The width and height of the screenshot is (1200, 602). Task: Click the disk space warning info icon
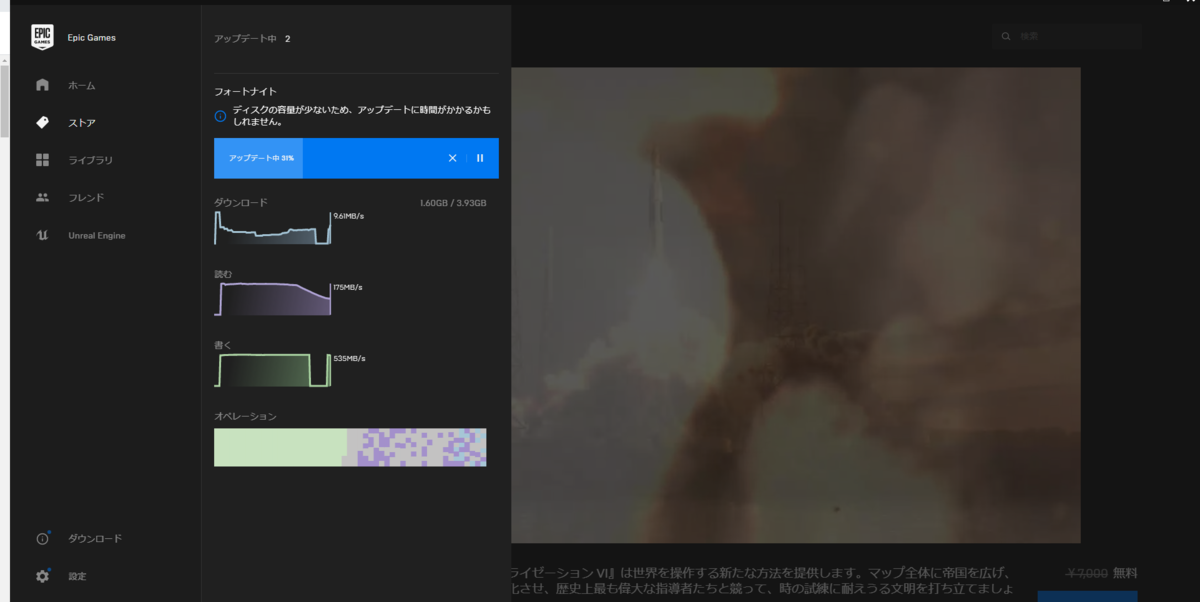[x=220, y=116]
